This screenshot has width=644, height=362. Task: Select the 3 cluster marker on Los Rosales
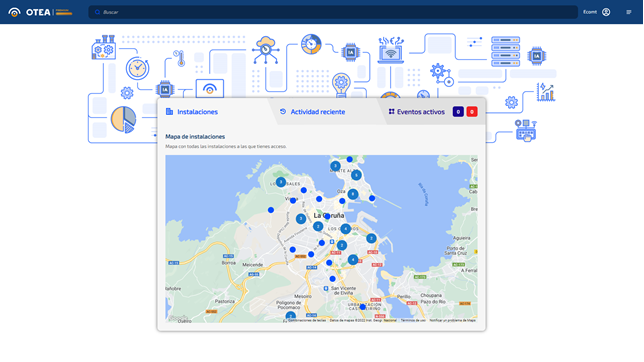point(281,182)
